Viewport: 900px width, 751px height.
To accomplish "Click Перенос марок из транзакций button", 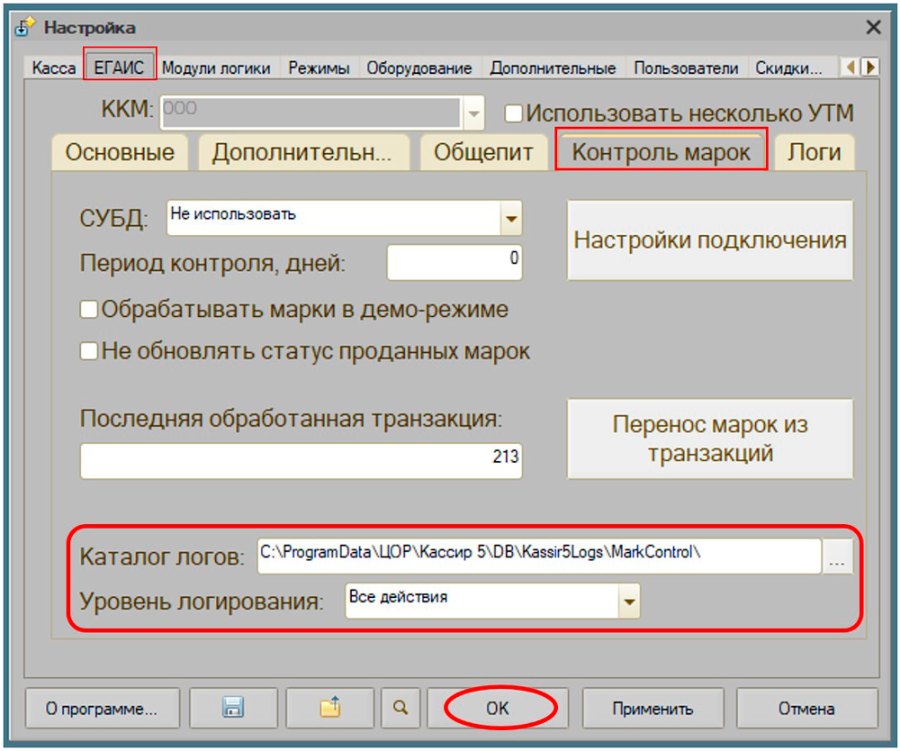I will click(710, 439).
